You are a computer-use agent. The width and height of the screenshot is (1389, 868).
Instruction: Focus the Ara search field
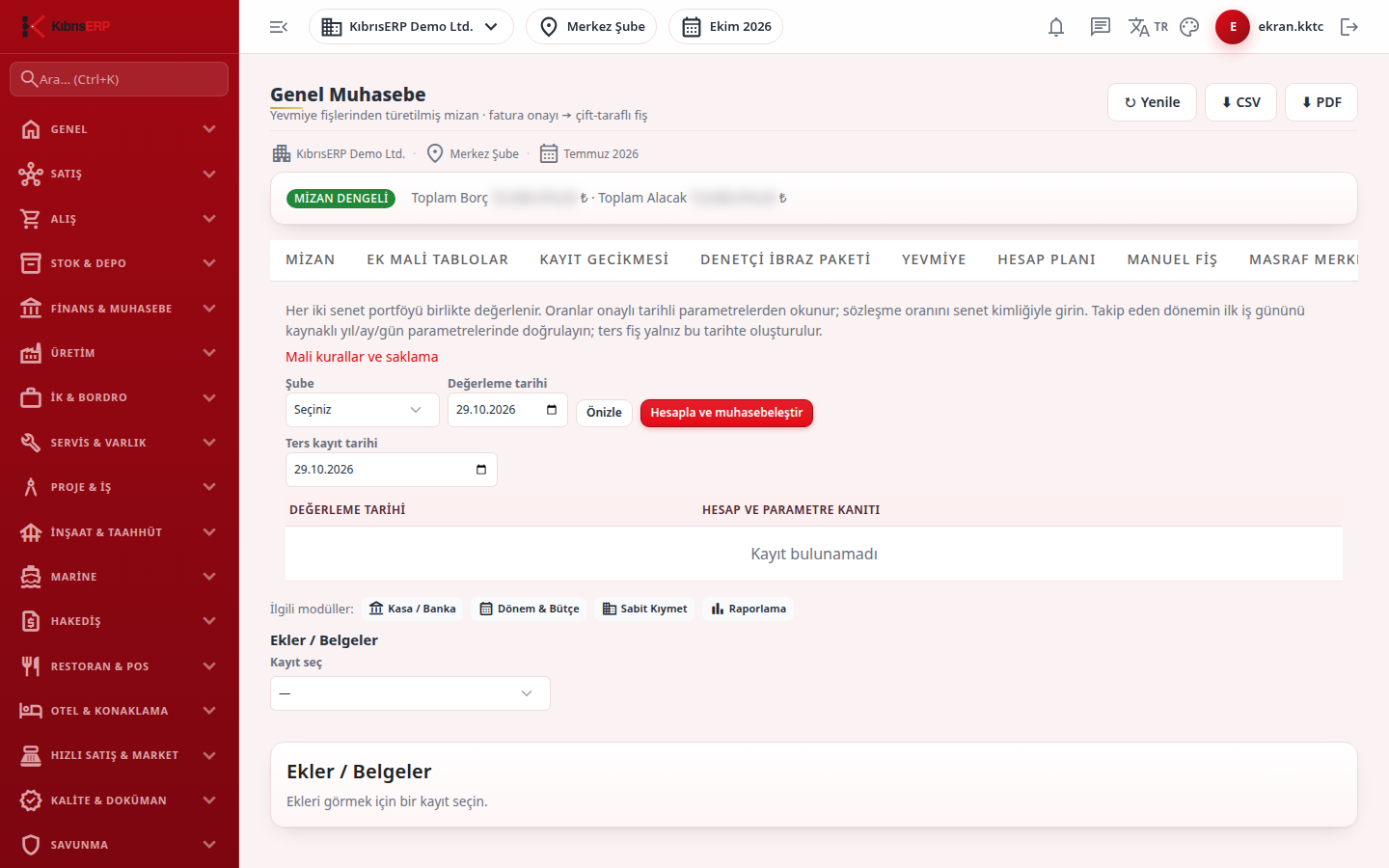point(119,79)
